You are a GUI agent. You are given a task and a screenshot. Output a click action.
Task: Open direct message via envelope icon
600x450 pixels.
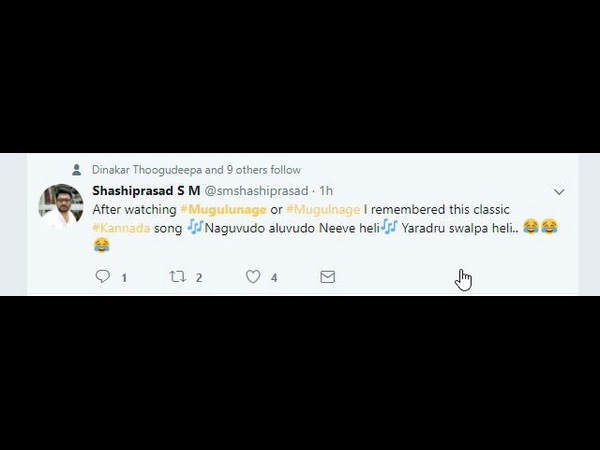point(328,277)
